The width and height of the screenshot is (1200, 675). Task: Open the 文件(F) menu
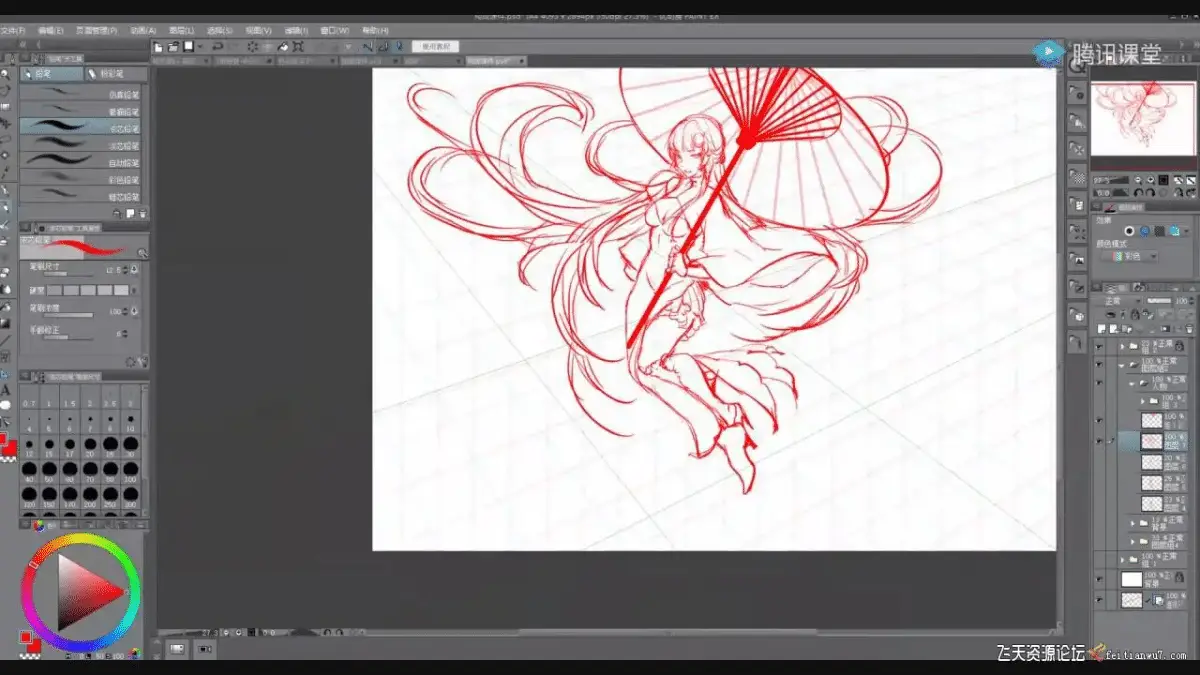[13, 30]
